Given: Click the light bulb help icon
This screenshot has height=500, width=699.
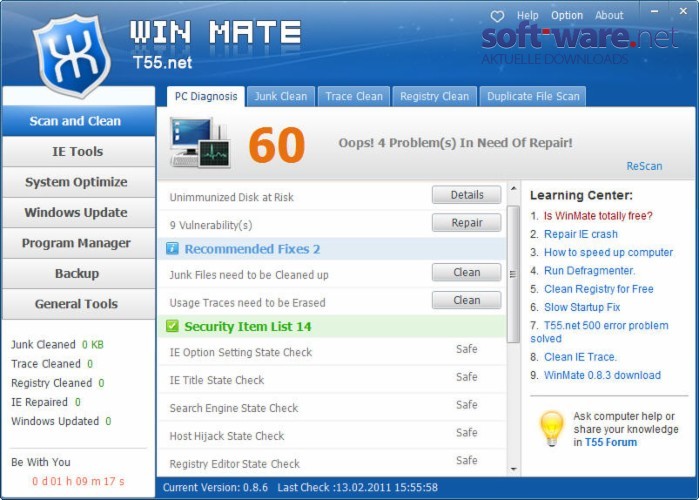Looking at the screenshot, I should 551,428.
